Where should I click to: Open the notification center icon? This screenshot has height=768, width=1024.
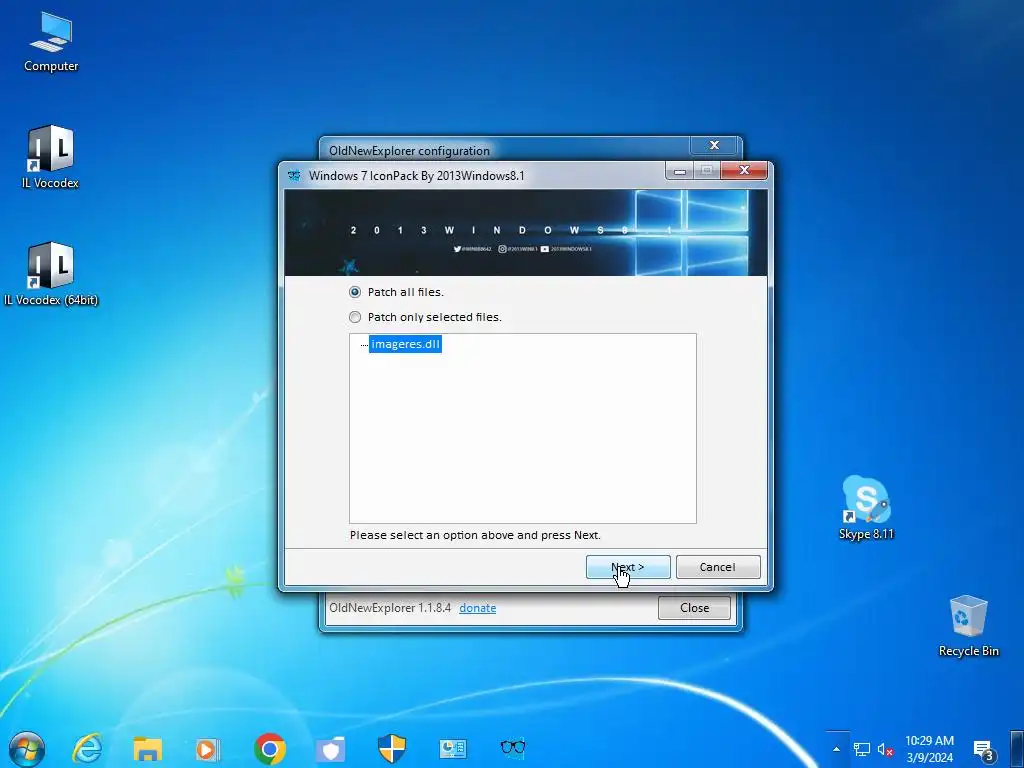tap(984, 750)
